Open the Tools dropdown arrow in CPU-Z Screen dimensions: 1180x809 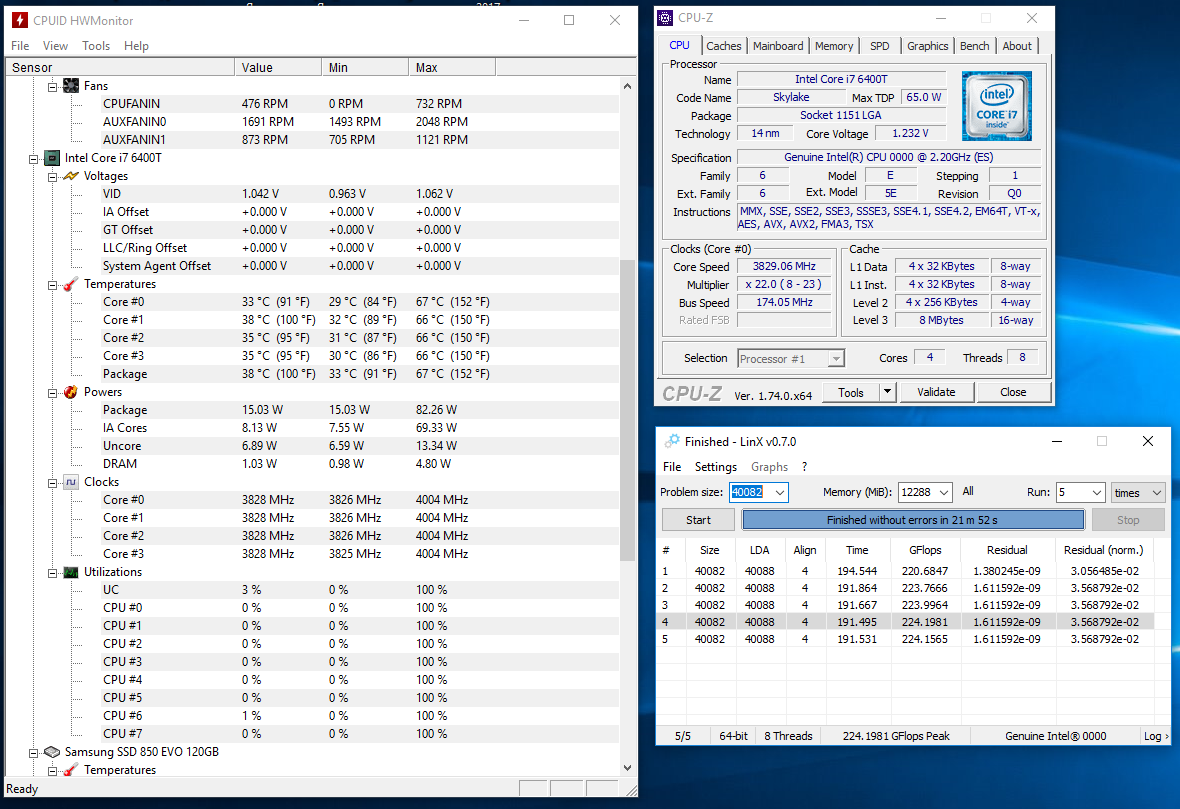(x=887, y=392)
